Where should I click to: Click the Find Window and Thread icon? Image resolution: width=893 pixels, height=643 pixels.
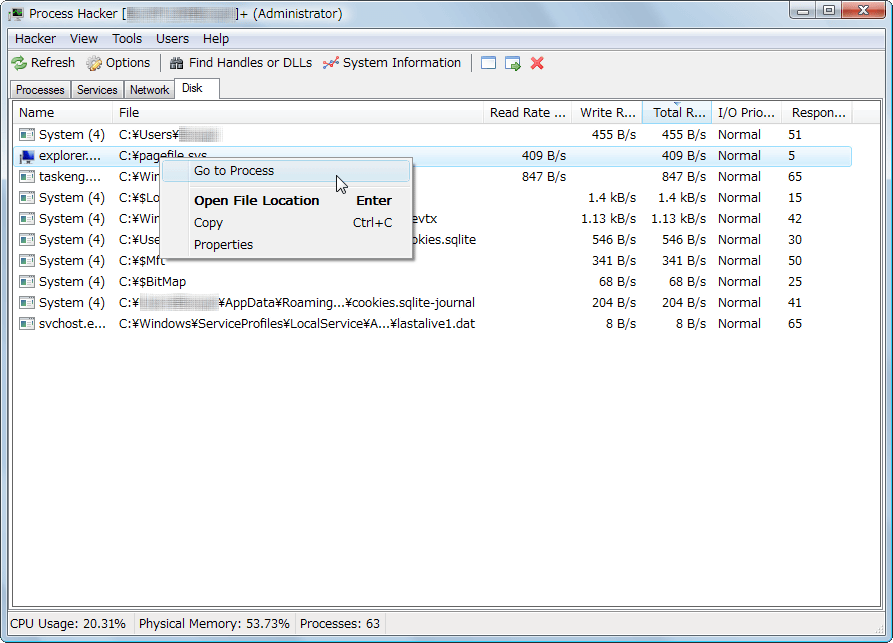(x=513, y=63)
